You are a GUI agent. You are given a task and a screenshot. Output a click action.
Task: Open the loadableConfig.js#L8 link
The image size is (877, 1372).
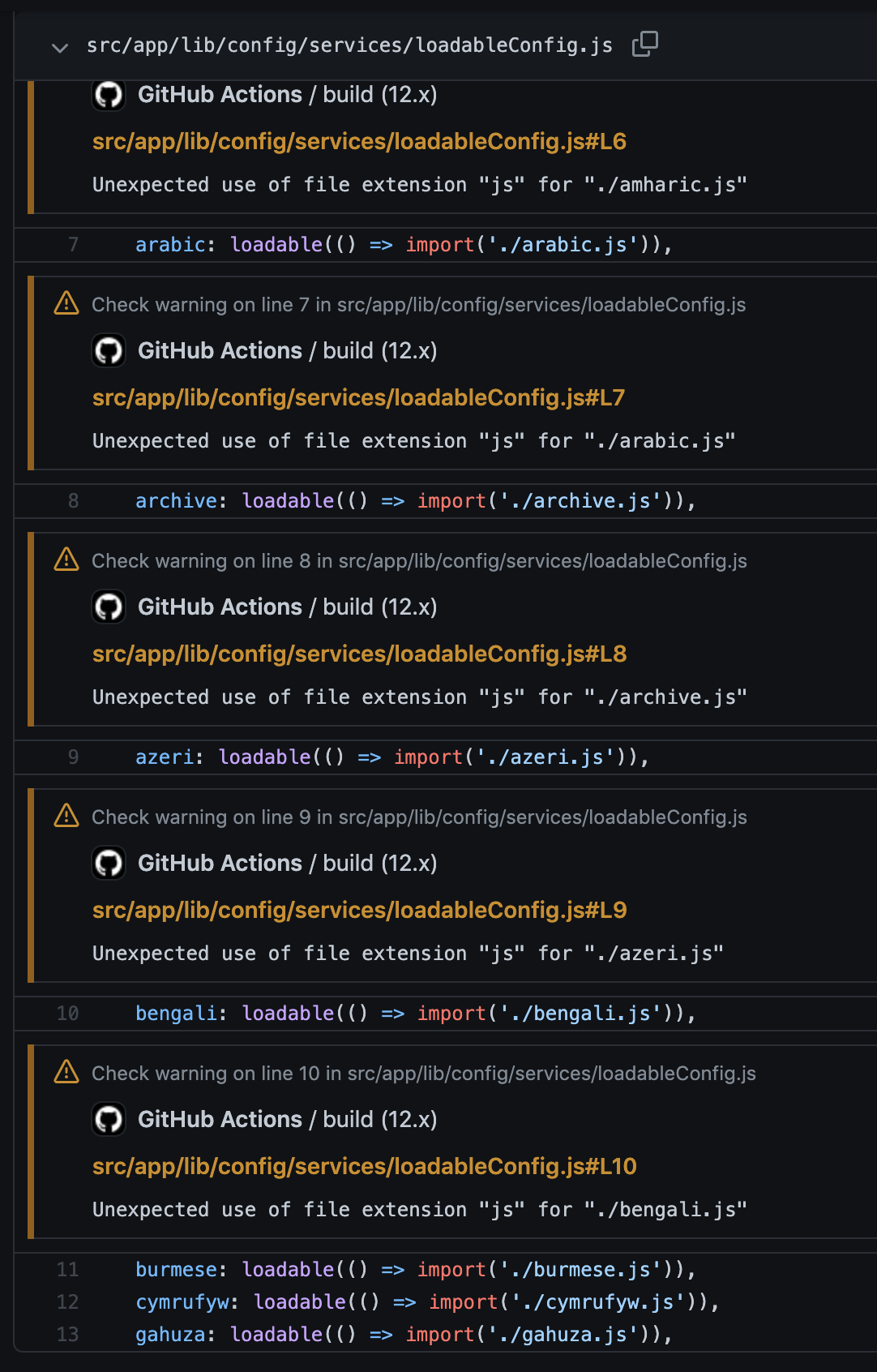359,654
